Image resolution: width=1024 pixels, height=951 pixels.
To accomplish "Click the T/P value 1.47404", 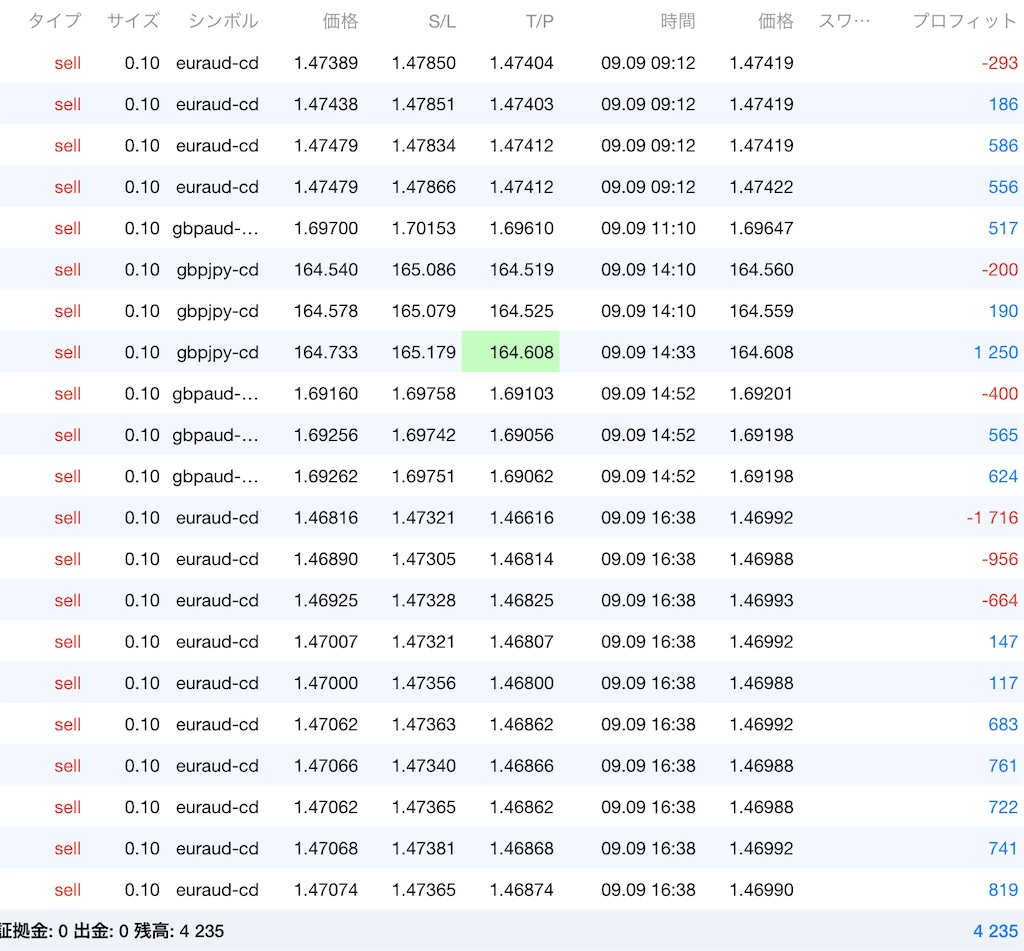I will pos(522,63).
